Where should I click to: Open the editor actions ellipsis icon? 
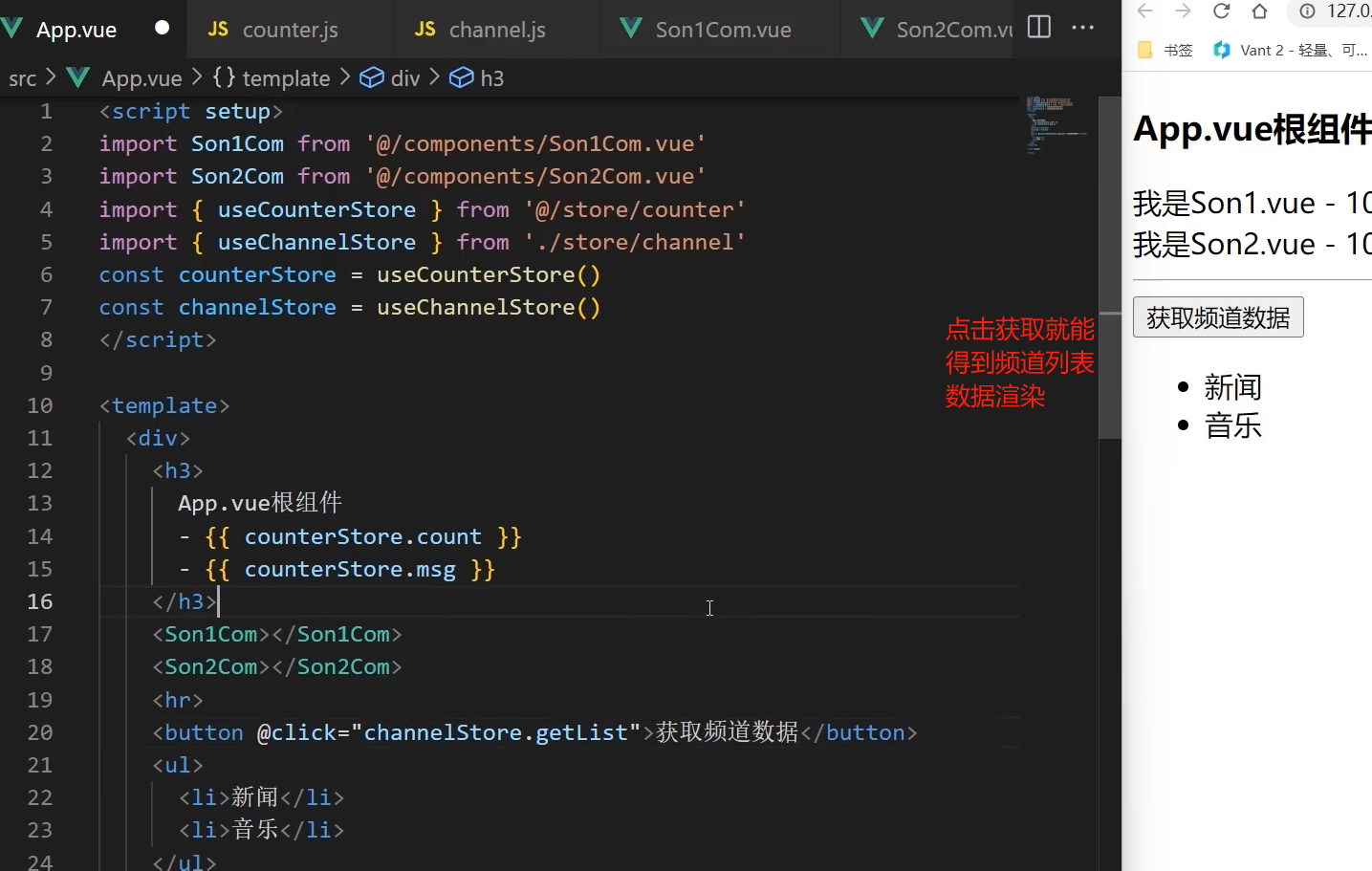pos(1082,29)
